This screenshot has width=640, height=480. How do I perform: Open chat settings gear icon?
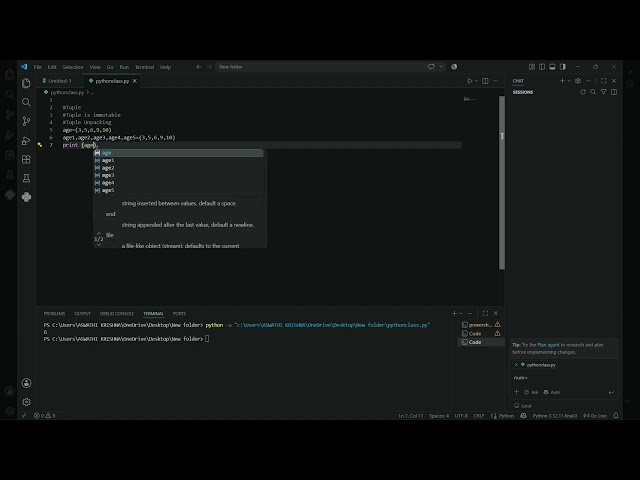tap(578, 81)
